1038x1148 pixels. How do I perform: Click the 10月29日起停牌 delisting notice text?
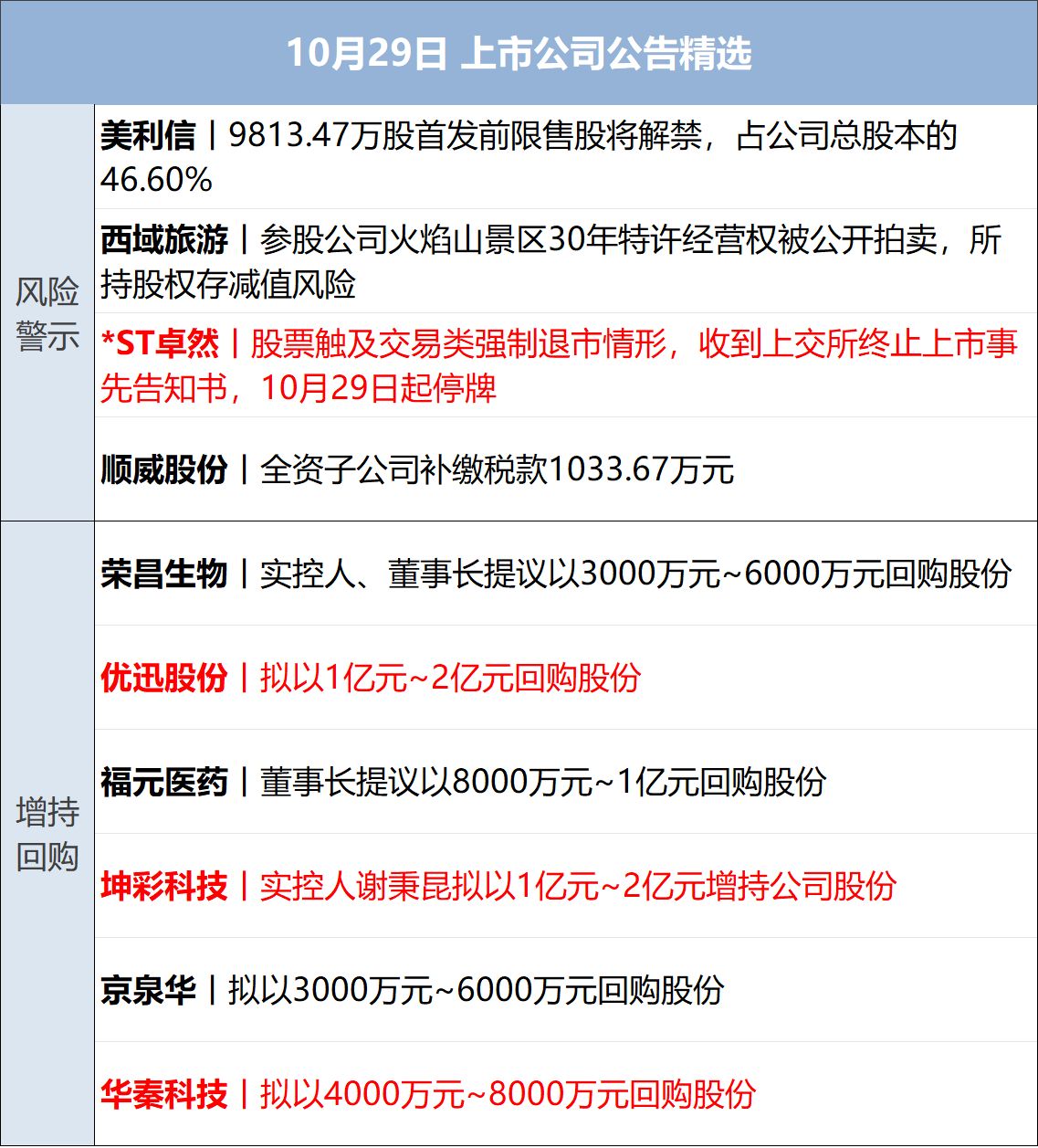[x=379, y=389]
